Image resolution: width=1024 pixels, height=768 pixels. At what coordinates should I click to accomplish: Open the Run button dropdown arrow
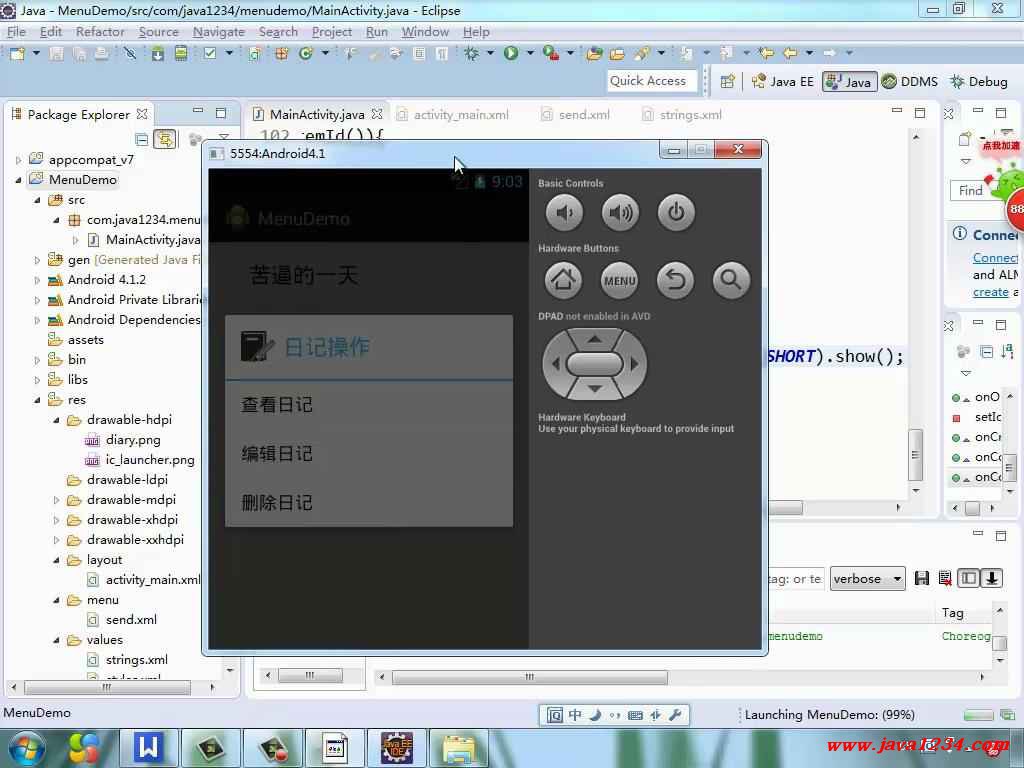530,53
